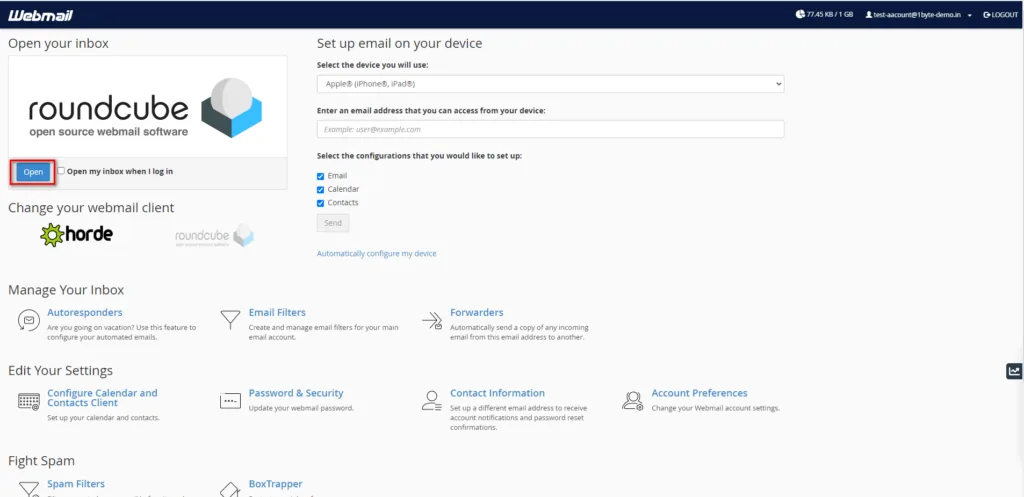Click 'Change your Webmail account settings.' text
This screenshot has width=1024, height=497.
(x=716, y=408)
